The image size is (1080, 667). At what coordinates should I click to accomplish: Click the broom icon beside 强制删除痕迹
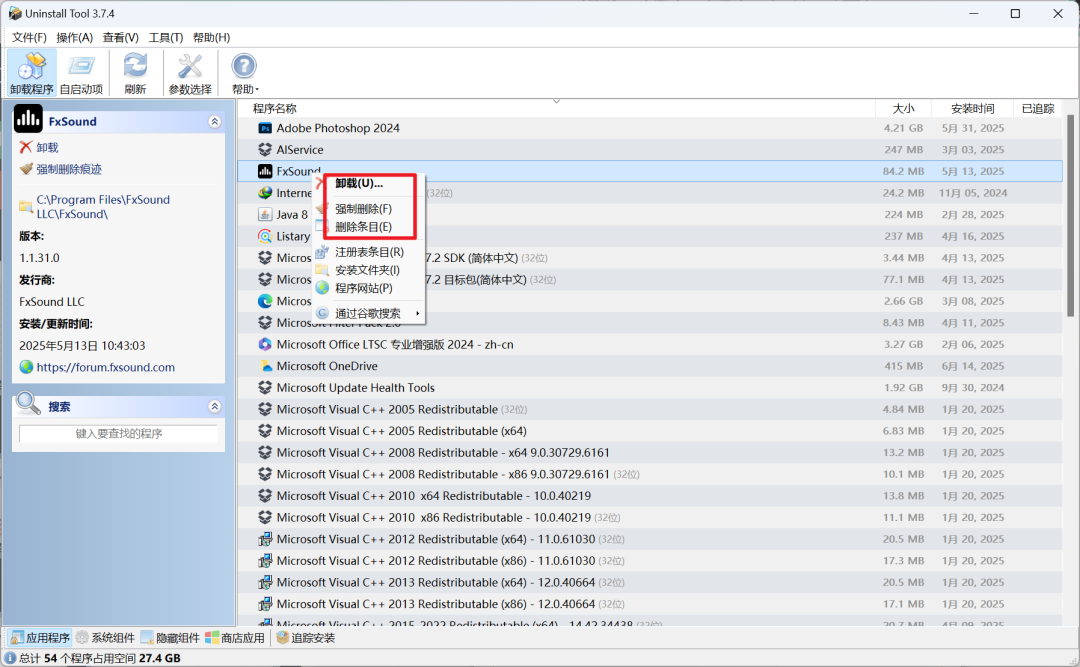[26, 169]
